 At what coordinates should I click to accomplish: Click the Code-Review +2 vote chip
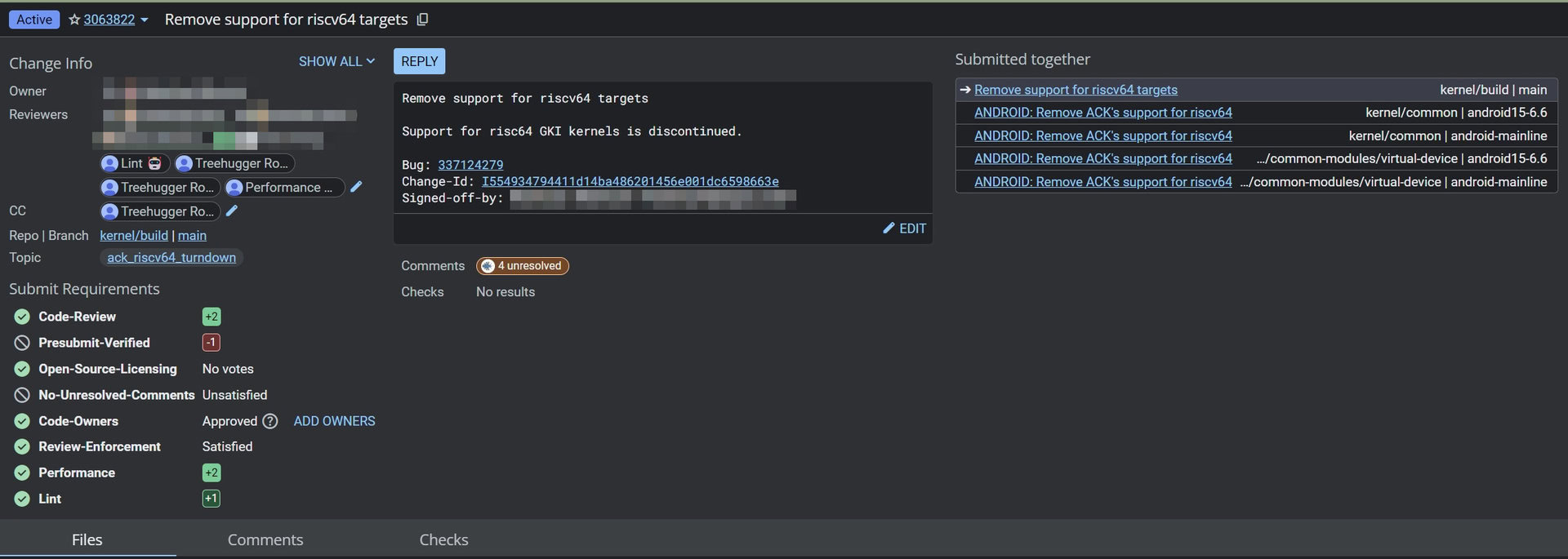coord(212,317)
